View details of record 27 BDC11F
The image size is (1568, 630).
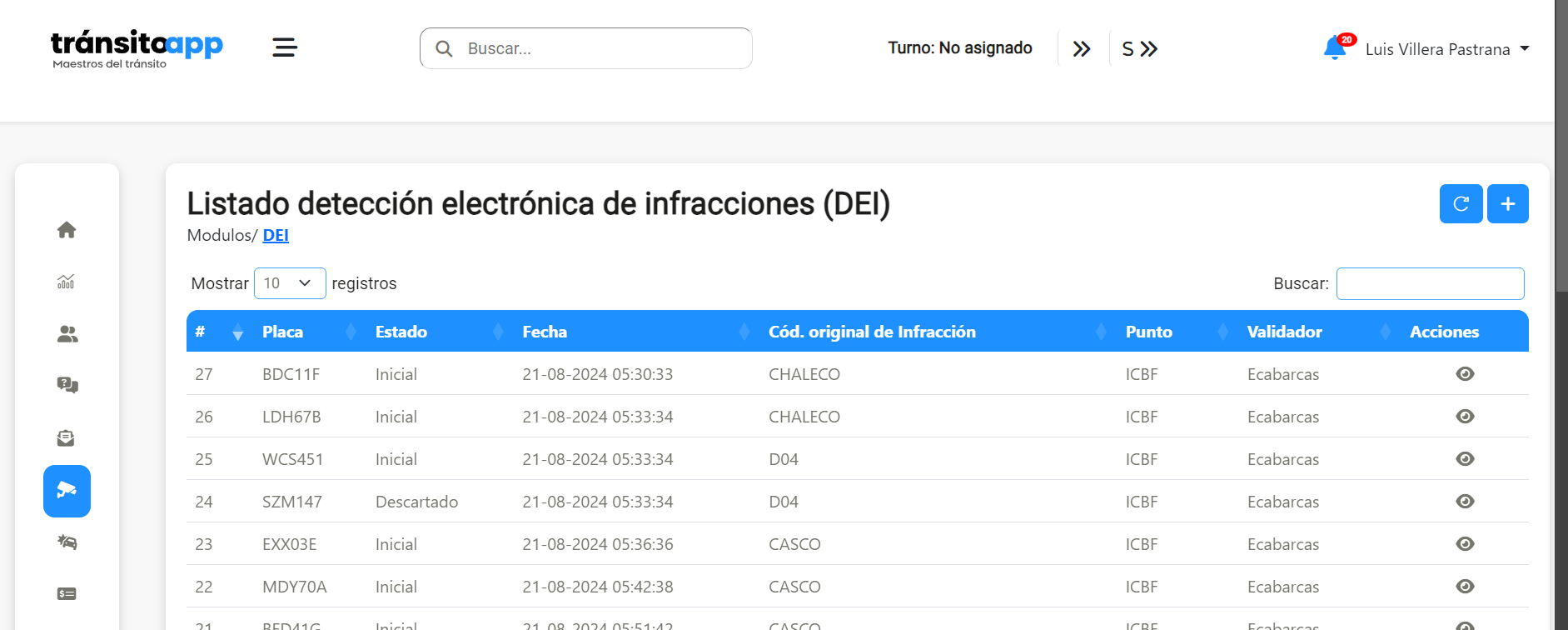[1466, 374]
